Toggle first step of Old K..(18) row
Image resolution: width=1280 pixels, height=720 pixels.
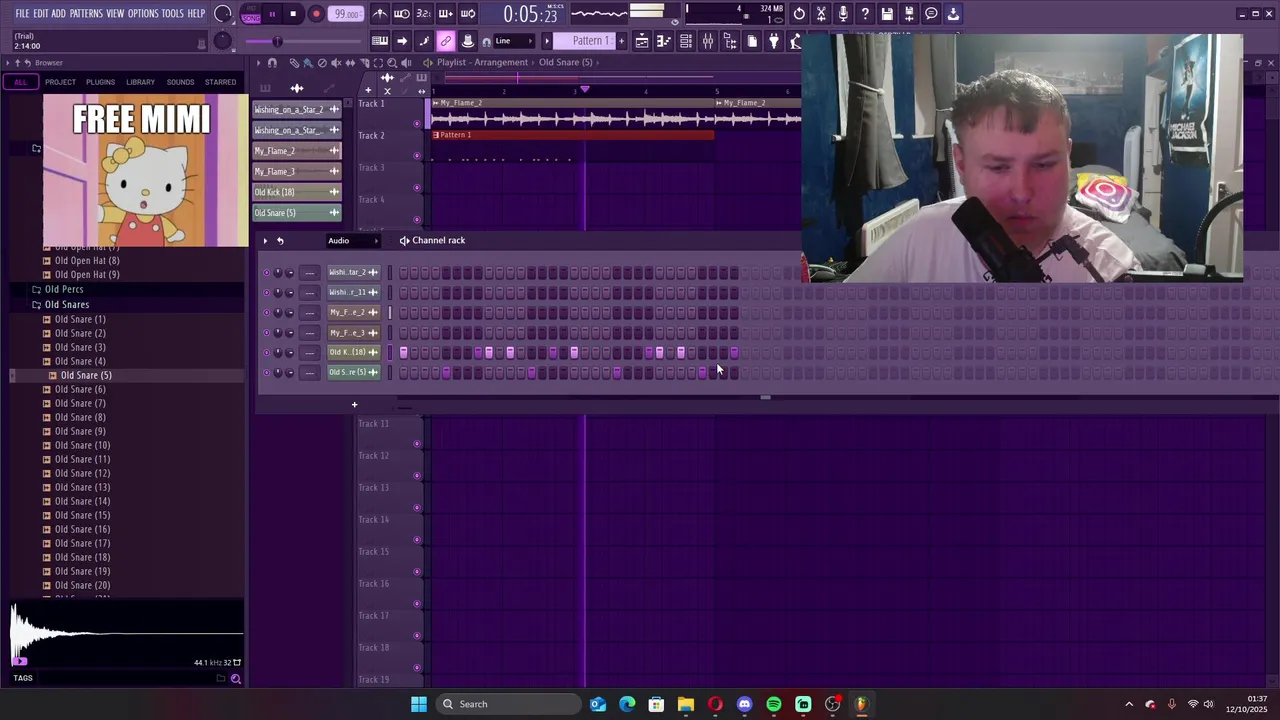[x=404, y=352]
